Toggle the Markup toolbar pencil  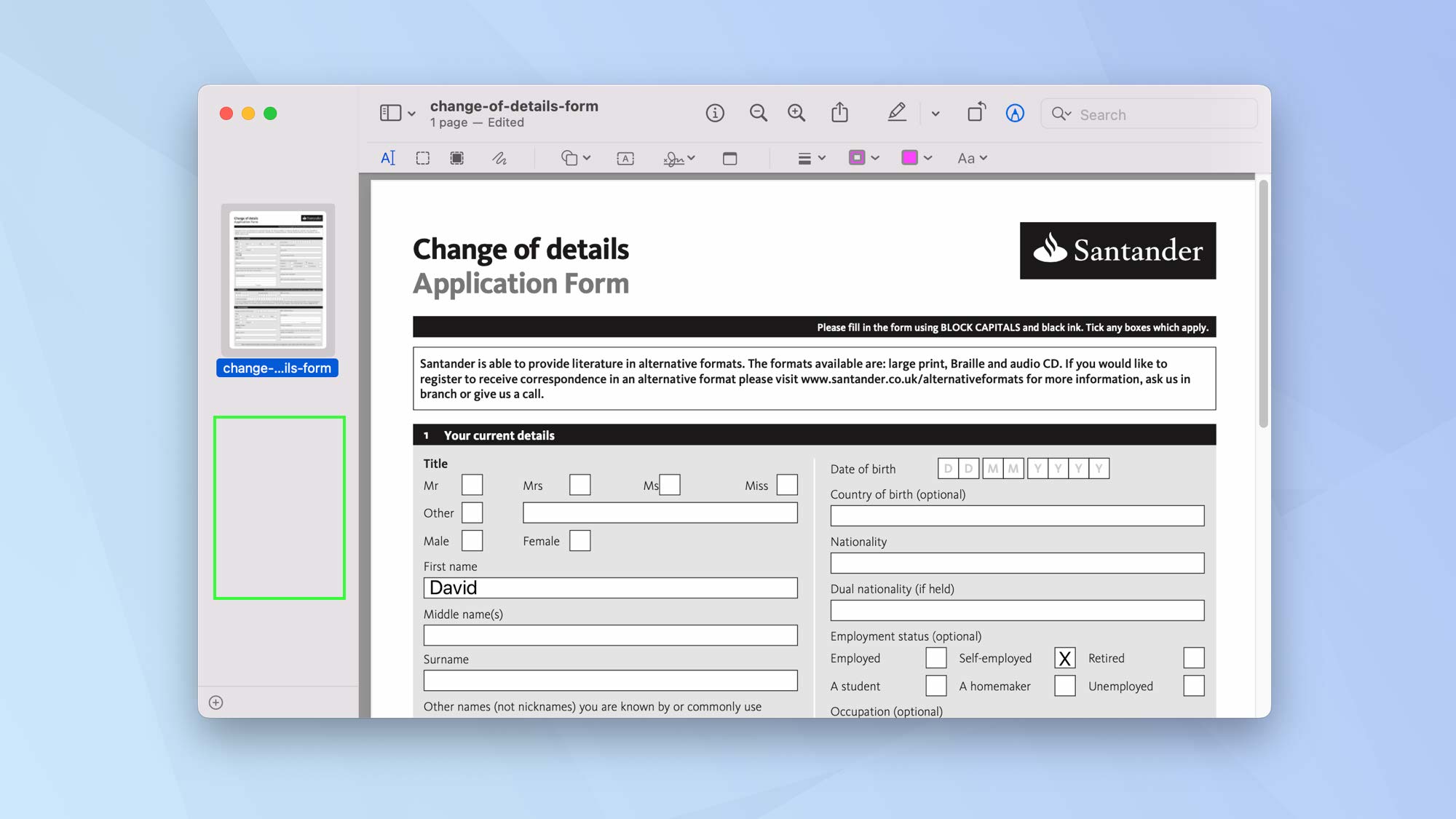897,112
